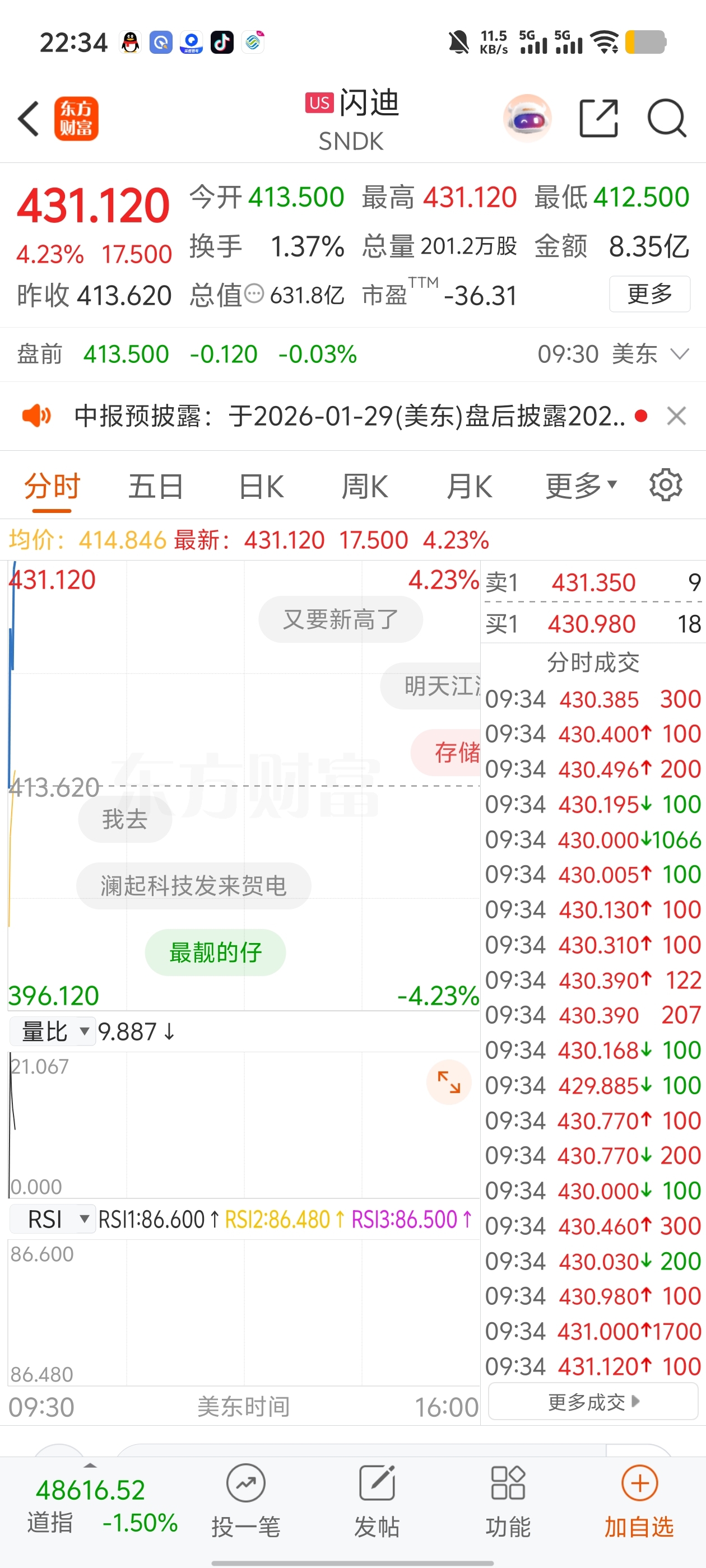The image size is (706, 1568).
Task: Tap the 431.000 1700 trade row
Action: [x=593, y=1332]
